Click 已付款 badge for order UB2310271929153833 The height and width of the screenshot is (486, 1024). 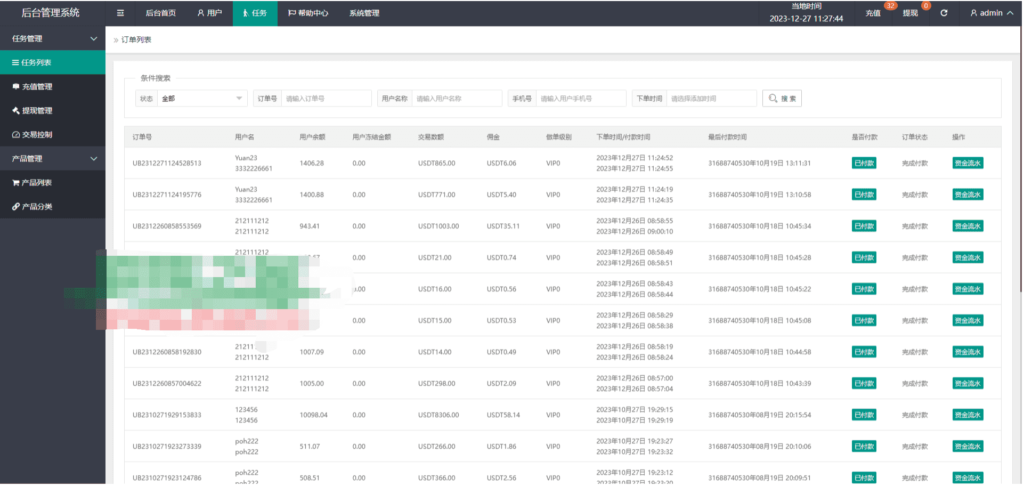[864, 415]
